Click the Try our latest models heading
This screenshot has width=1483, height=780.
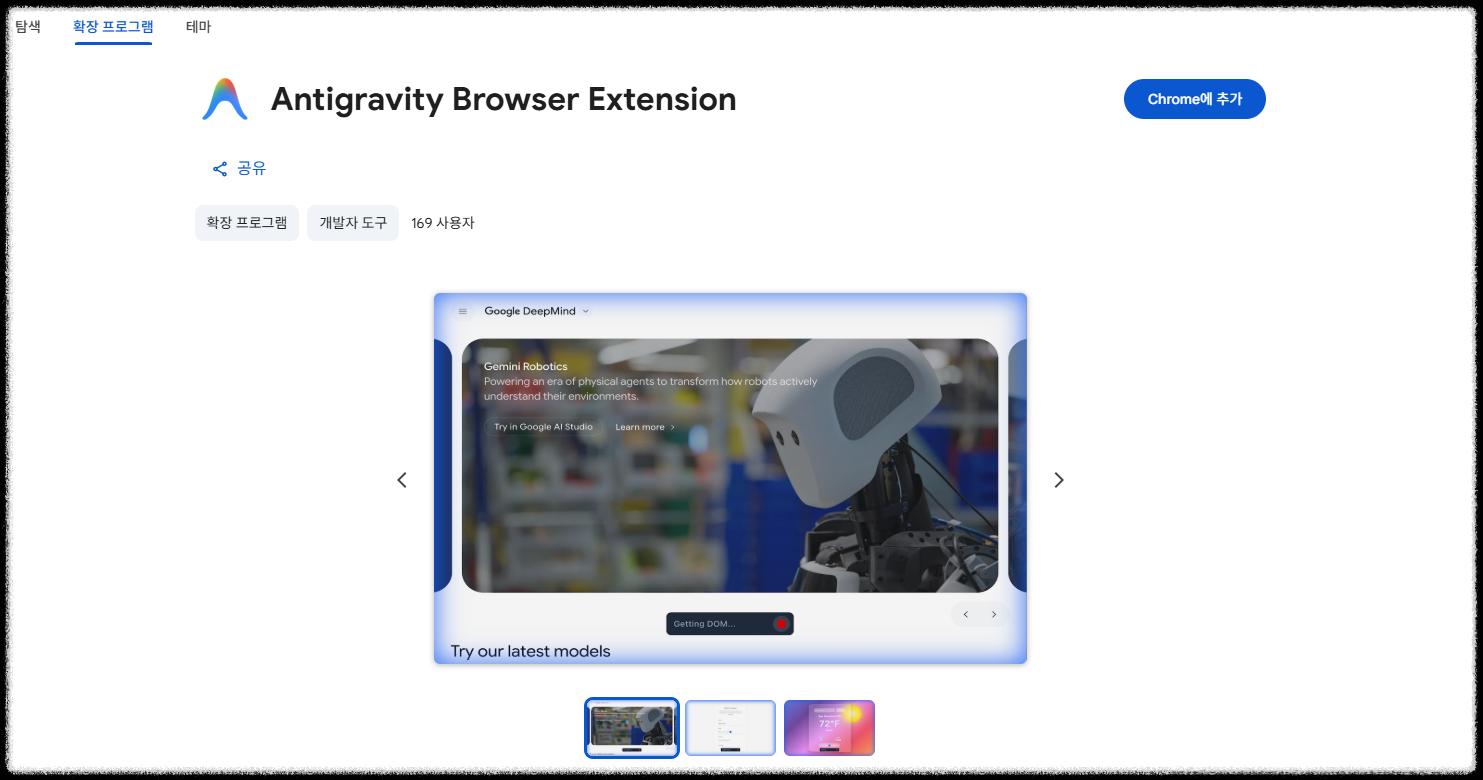pos(530,651)
